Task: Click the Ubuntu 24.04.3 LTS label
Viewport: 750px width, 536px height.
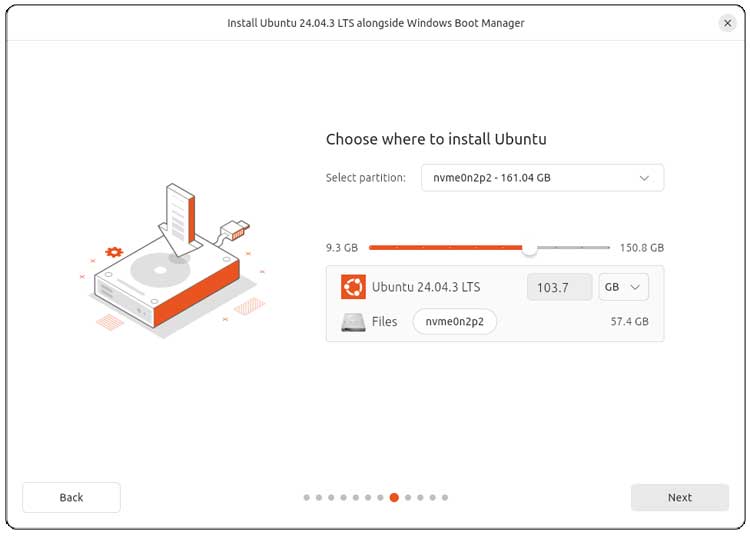Action: coord(426,288)
